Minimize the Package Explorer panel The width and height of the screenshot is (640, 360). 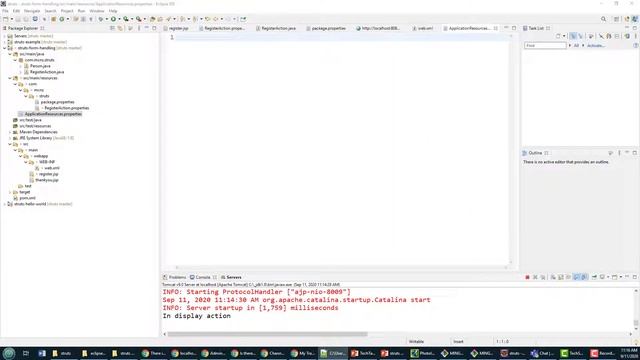click(147, 28)
